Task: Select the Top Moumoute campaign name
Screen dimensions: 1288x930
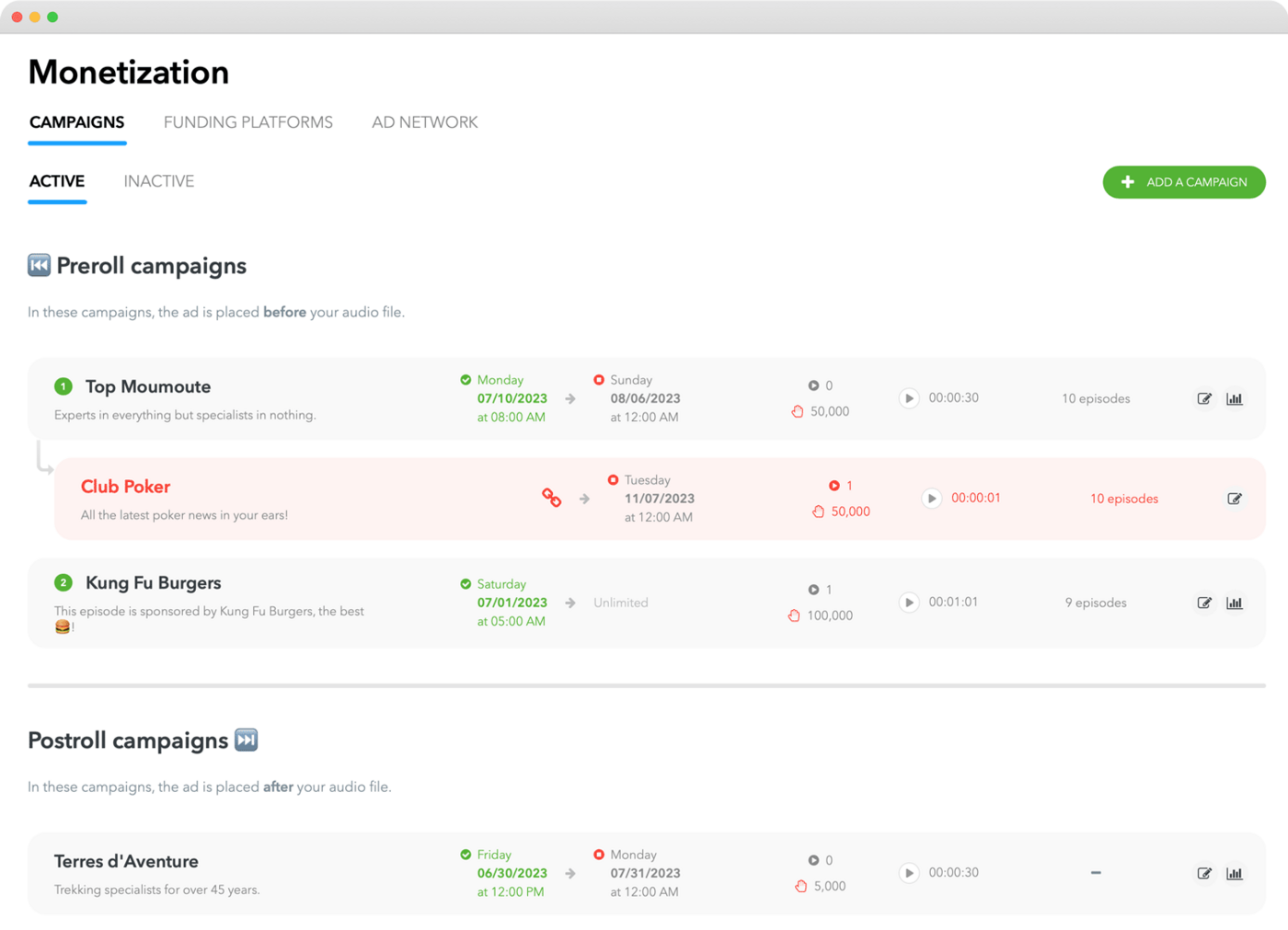Action: point(147,387)
